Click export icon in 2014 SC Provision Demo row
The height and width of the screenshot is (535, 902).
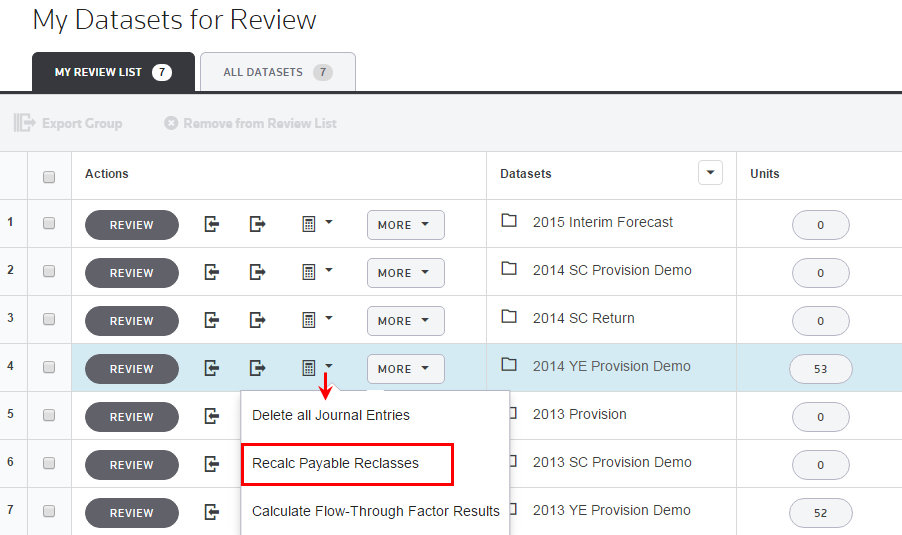pos(258,273)
